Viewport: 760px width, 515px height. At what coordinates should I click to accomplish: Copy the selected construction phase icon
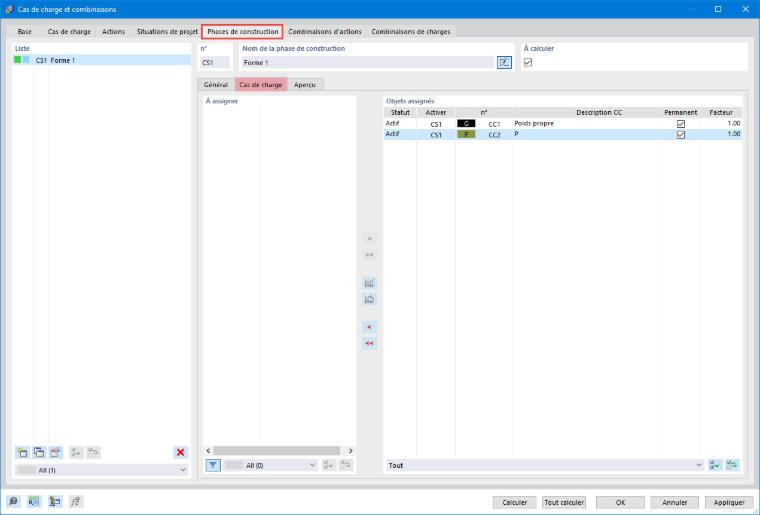coord(39,452)
